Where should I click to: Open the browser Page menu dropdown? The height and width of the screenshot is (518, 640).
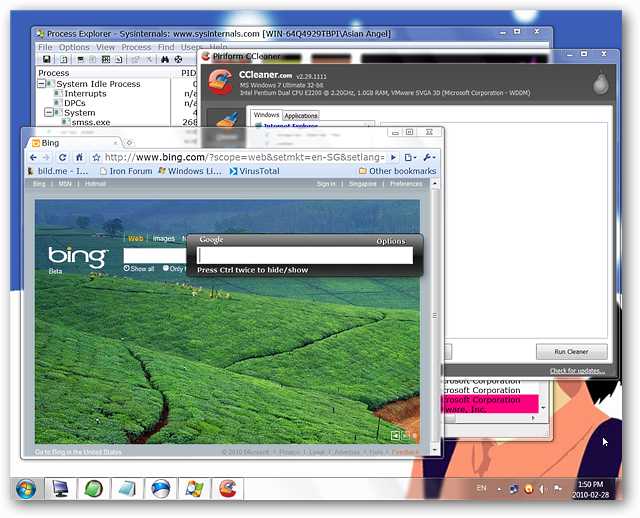[x=410, y=158]
